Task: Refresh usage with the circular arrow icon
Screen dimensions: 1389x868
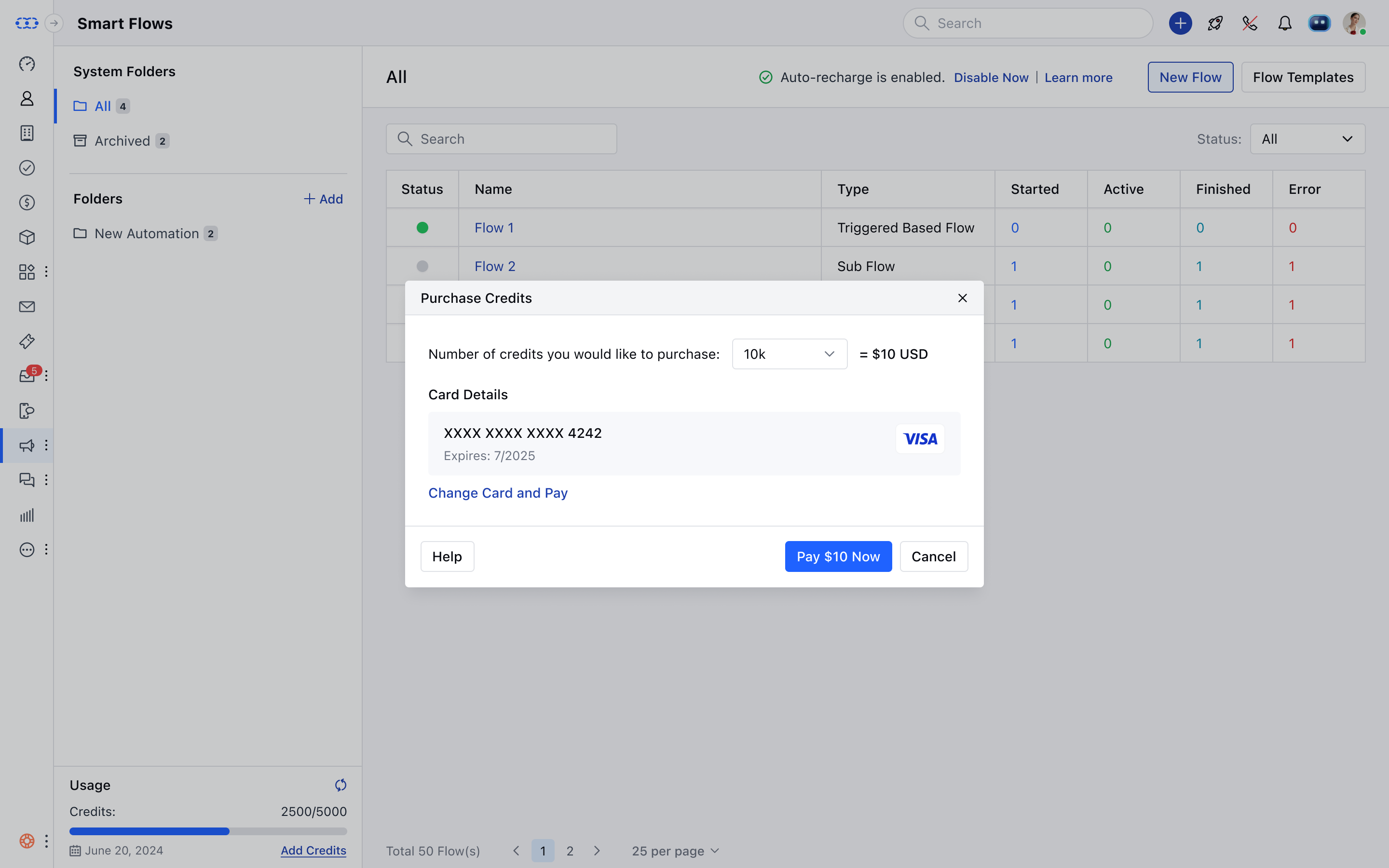Action: tap(340, 785)
